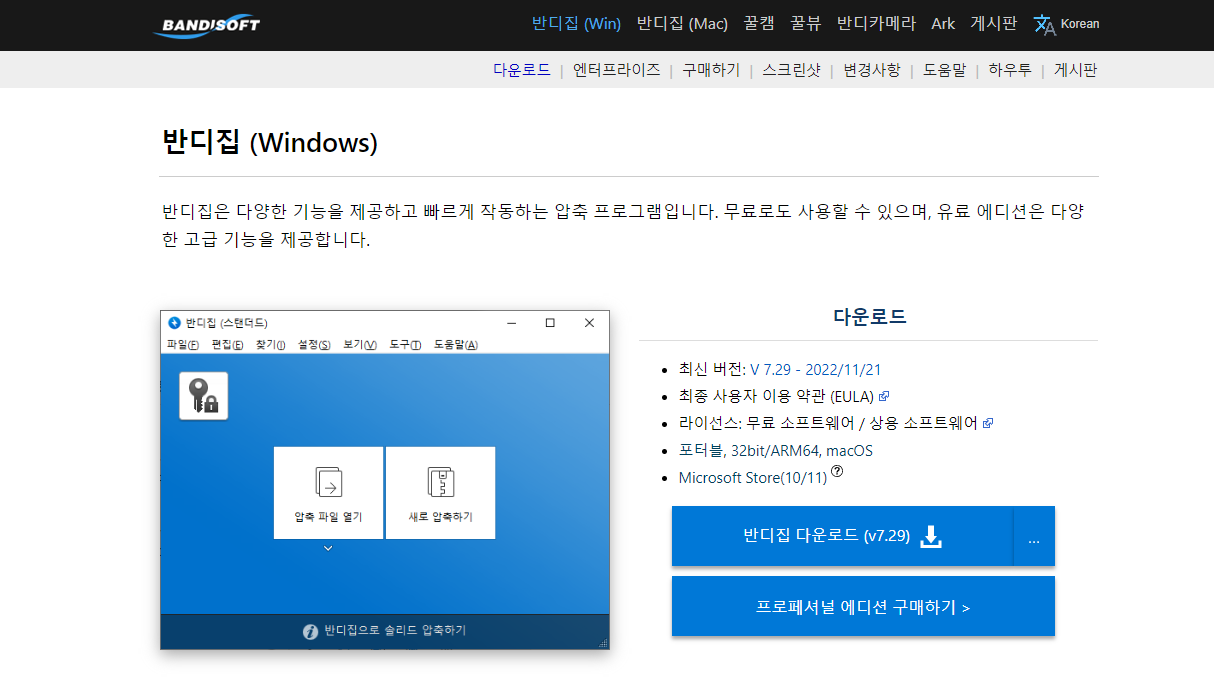Open 도구(T) menu in Bandizip window
The height and width of the screenshot is (692, 1214).
click(x=405, y=344)
